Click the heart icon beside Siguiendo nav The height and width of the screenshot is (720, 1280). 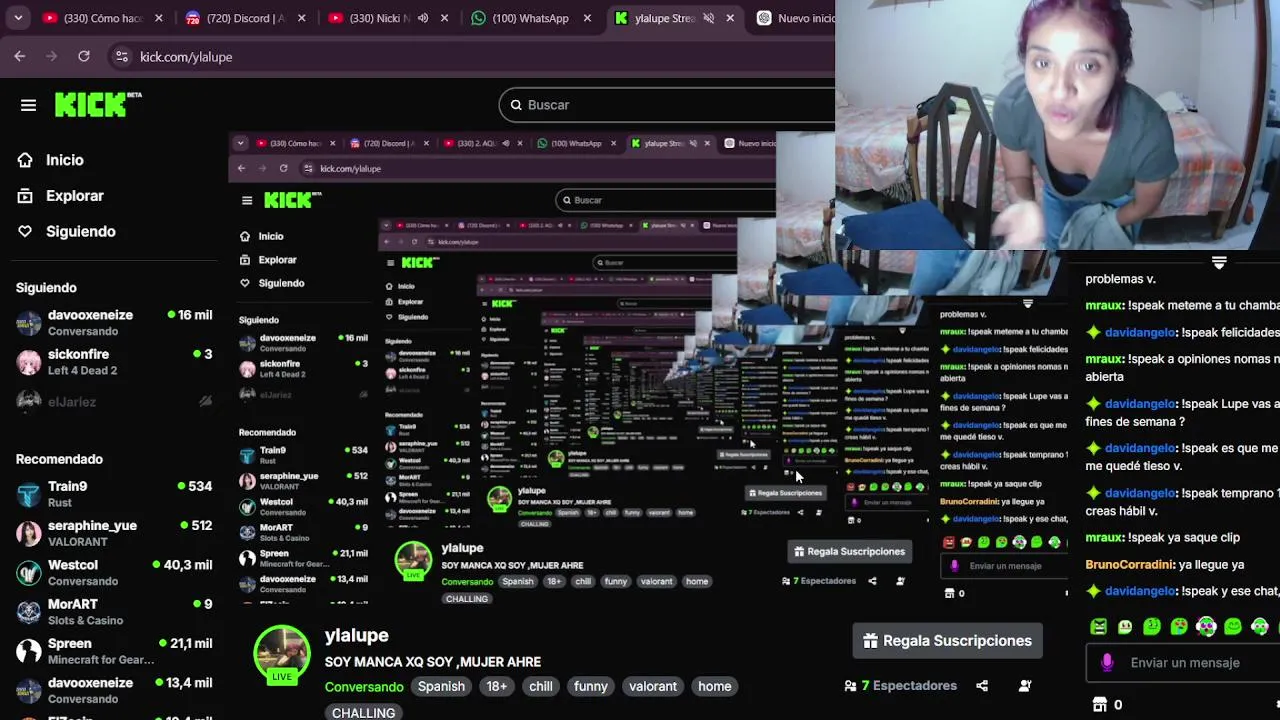tap(25, 231)
